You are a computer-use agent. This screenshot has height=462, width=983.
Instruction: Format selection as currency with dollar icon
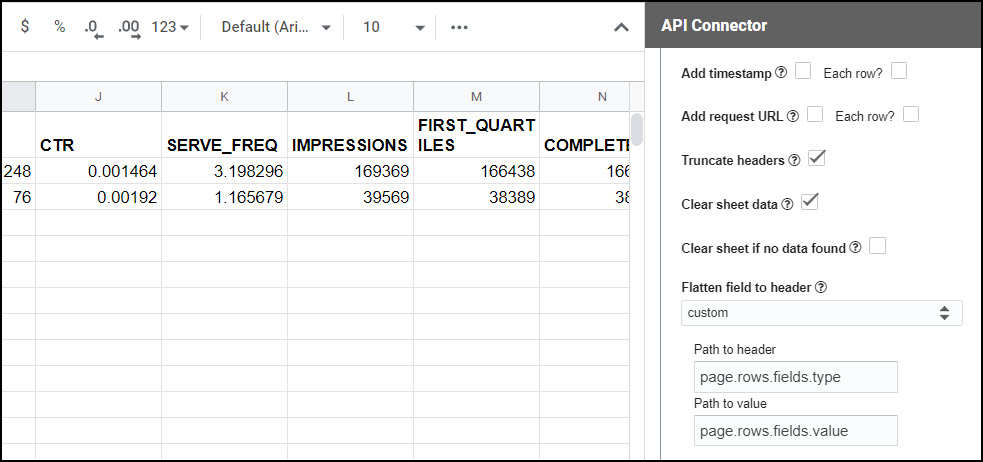pyautogui.click(x=24, y=26)
